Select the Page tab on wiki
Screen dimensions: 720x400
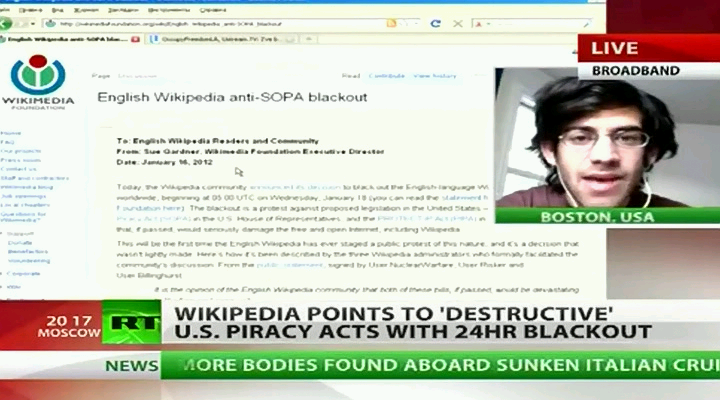coord(101,76)
